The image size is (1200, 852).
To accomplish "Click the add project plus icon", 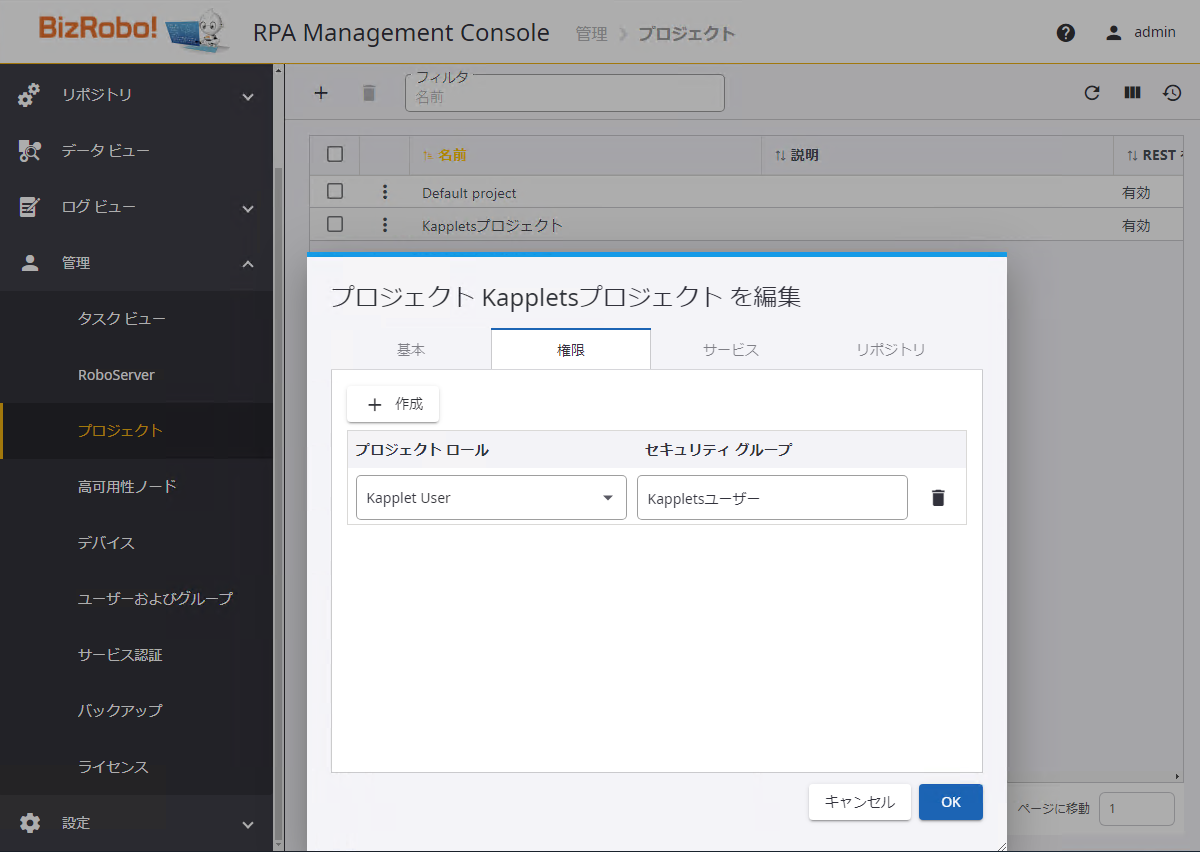I will pos(321,93).
